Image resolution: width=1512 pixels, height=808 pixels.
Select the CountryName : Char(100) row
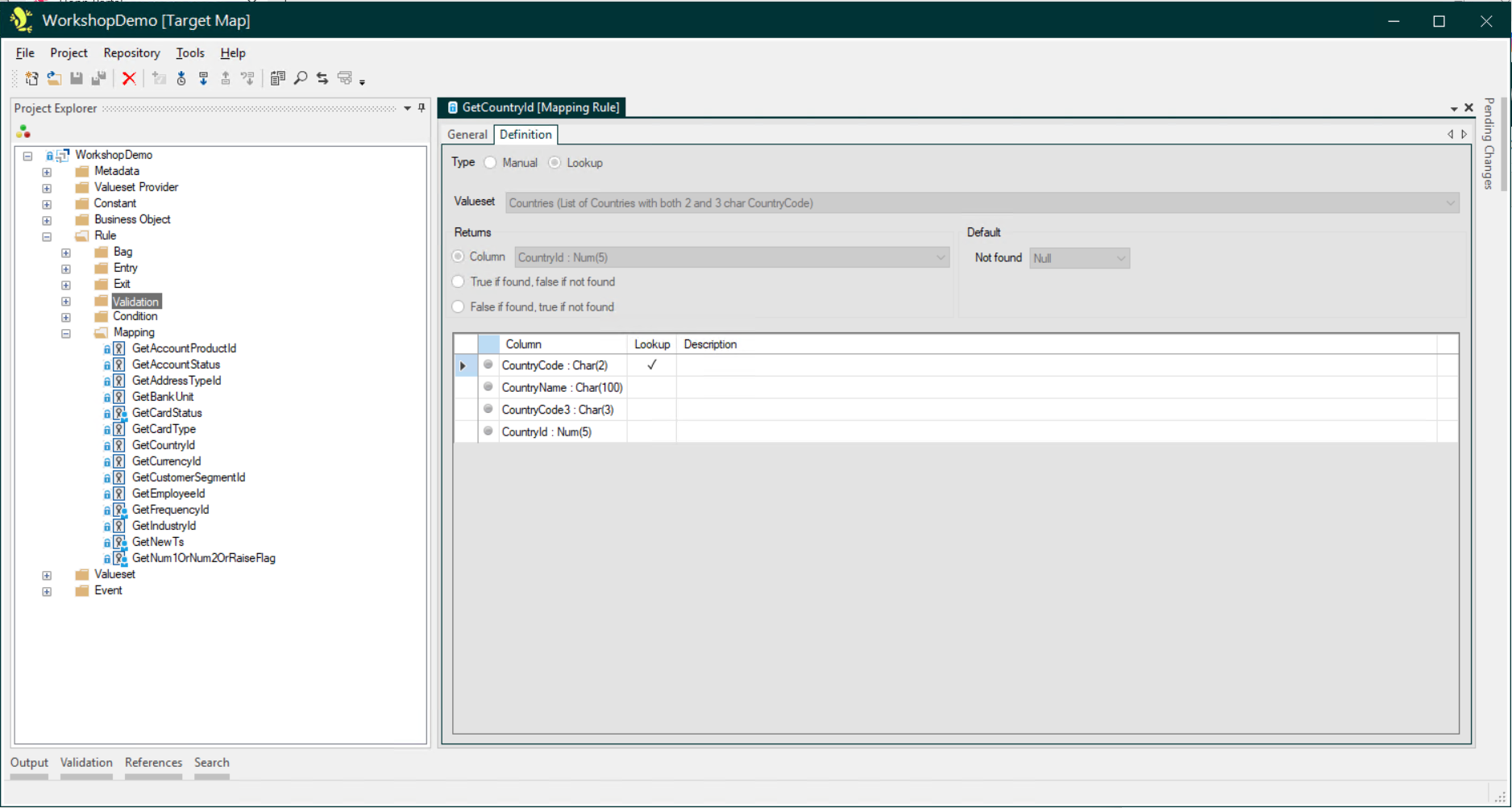click(x=562, y=388)
